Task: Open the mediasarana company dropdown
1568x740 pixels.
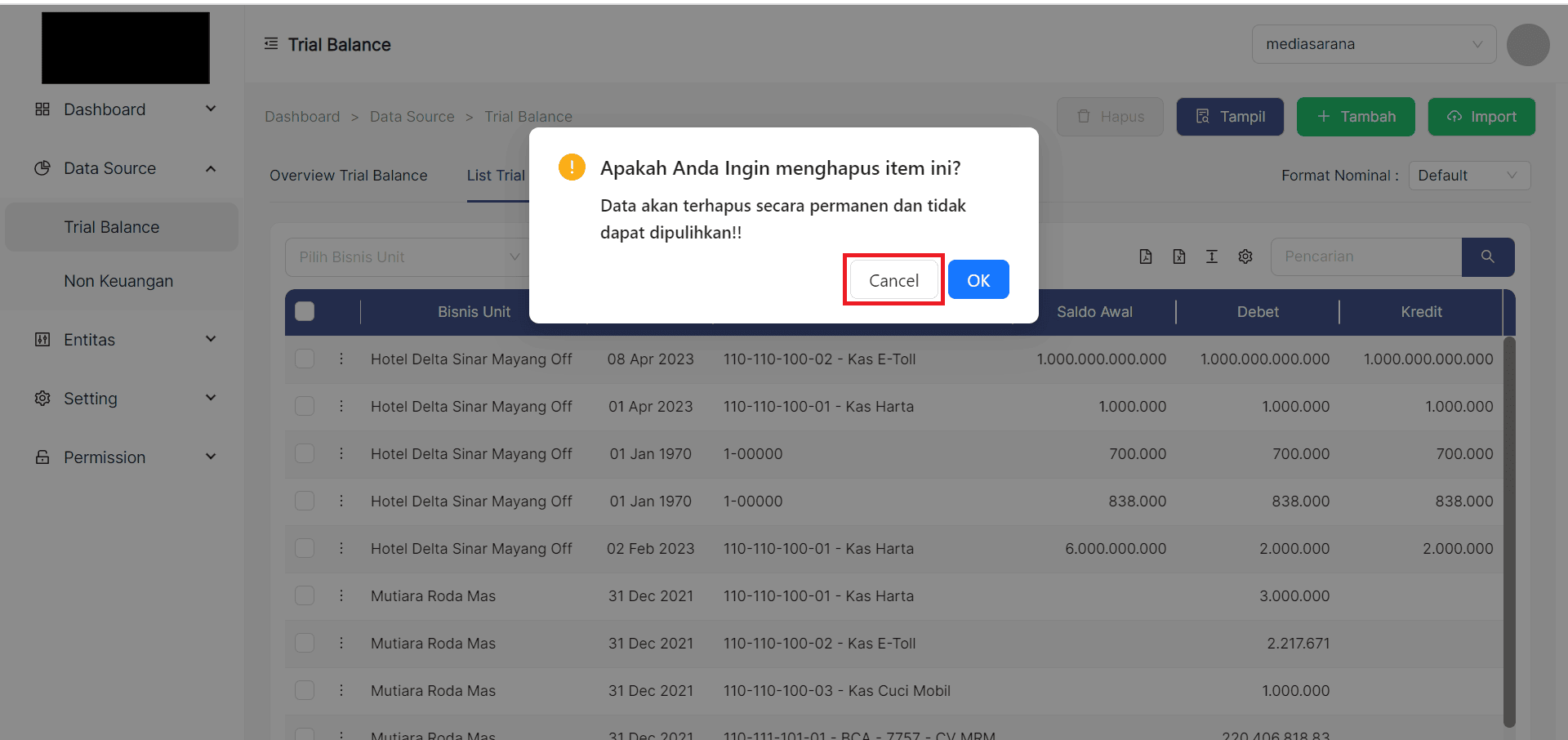Action: (x=1374, y=44)
